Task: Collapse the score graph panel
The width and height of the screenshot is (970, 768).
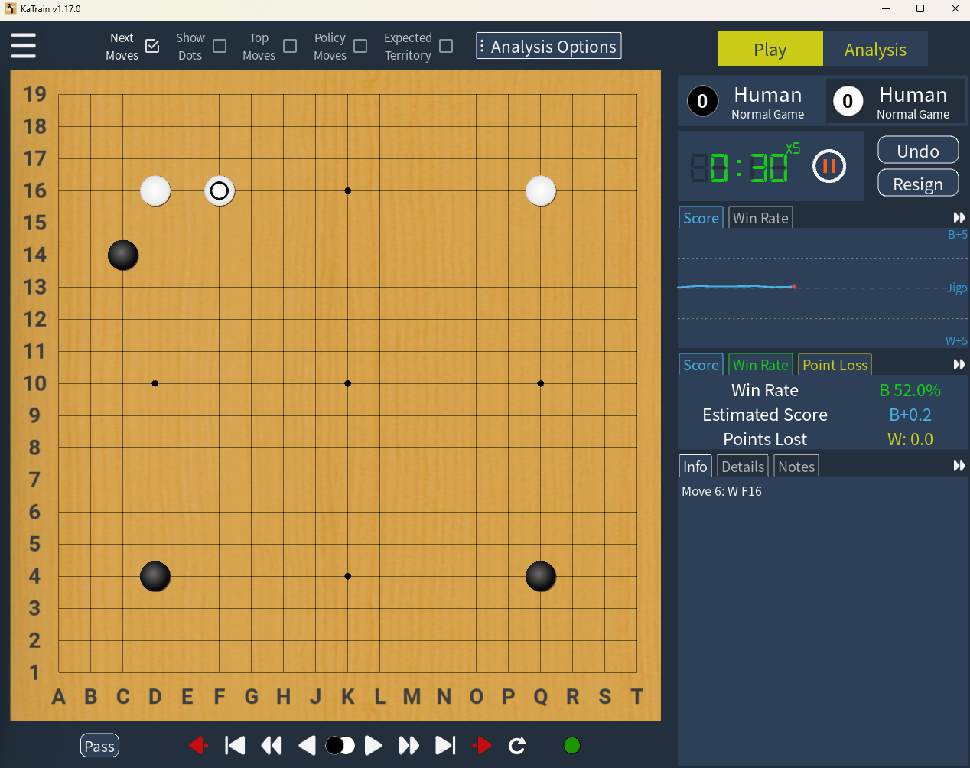Action: tap(959, 218)
